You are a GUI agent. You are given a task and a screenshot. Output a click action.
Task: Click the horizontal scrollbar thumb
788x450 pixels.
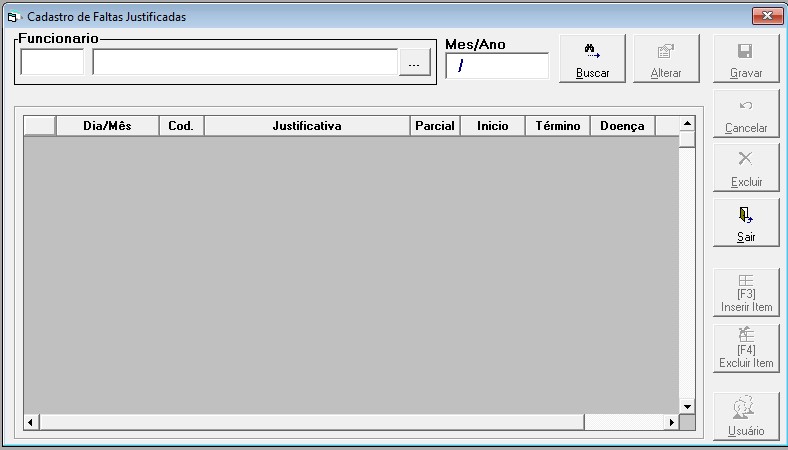pyautogui.click(x=312, y=422)
